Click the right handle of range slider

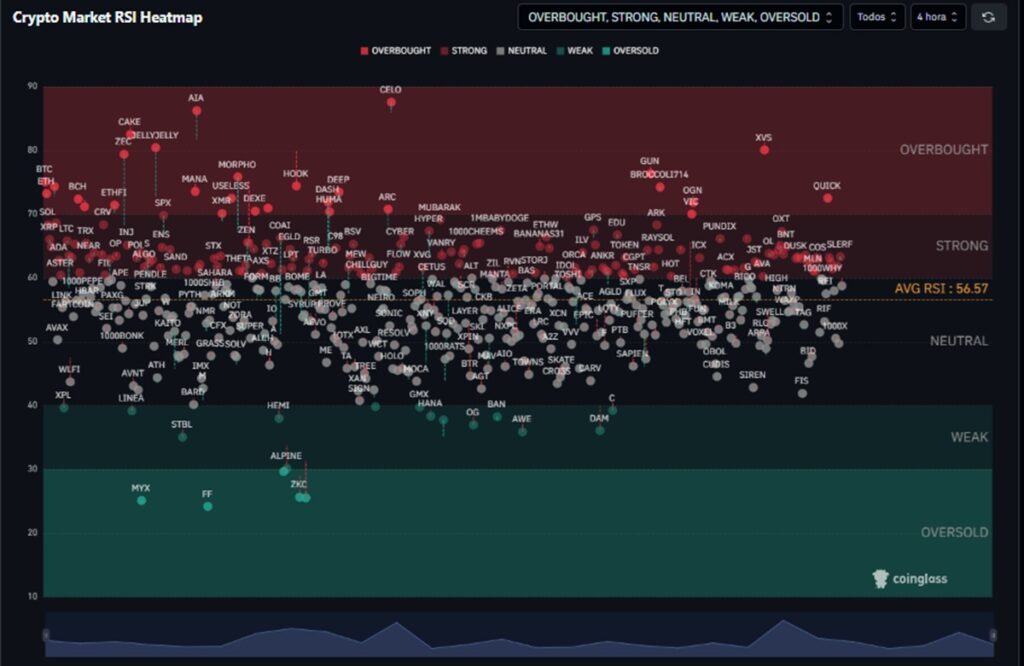coord(993,635)
